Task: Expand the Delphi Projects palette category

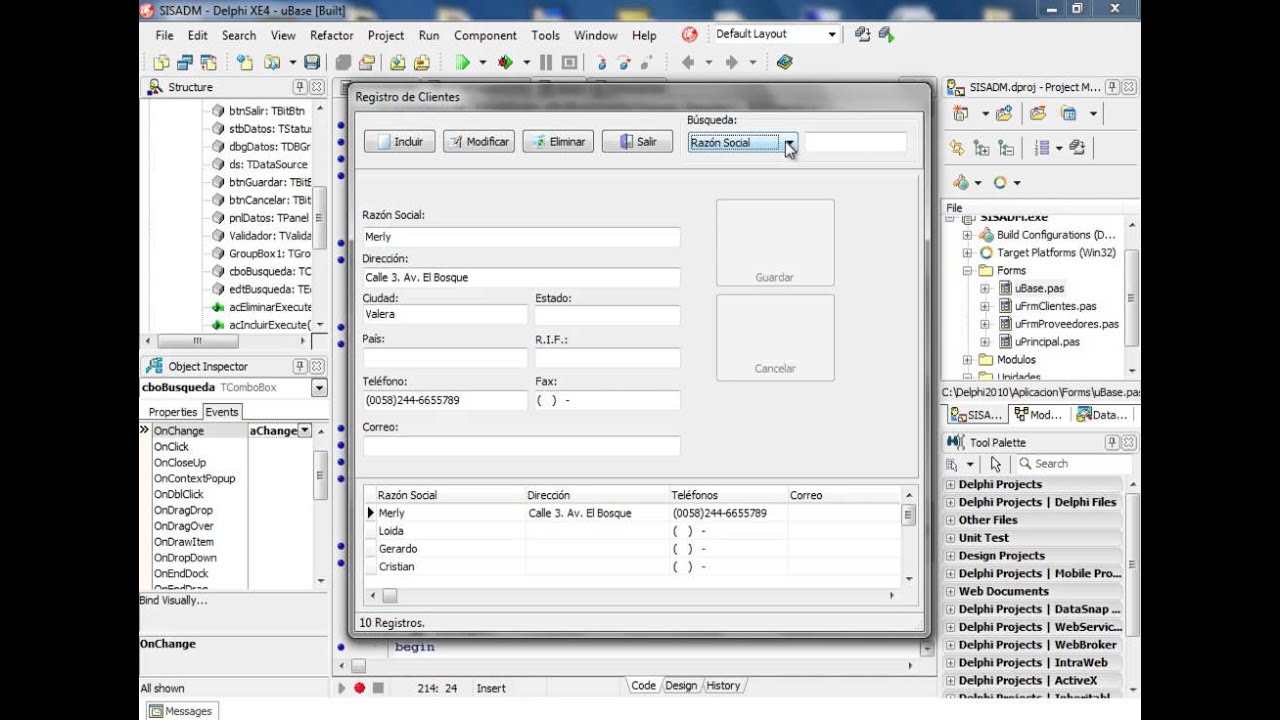Action: tap(950, 485)
